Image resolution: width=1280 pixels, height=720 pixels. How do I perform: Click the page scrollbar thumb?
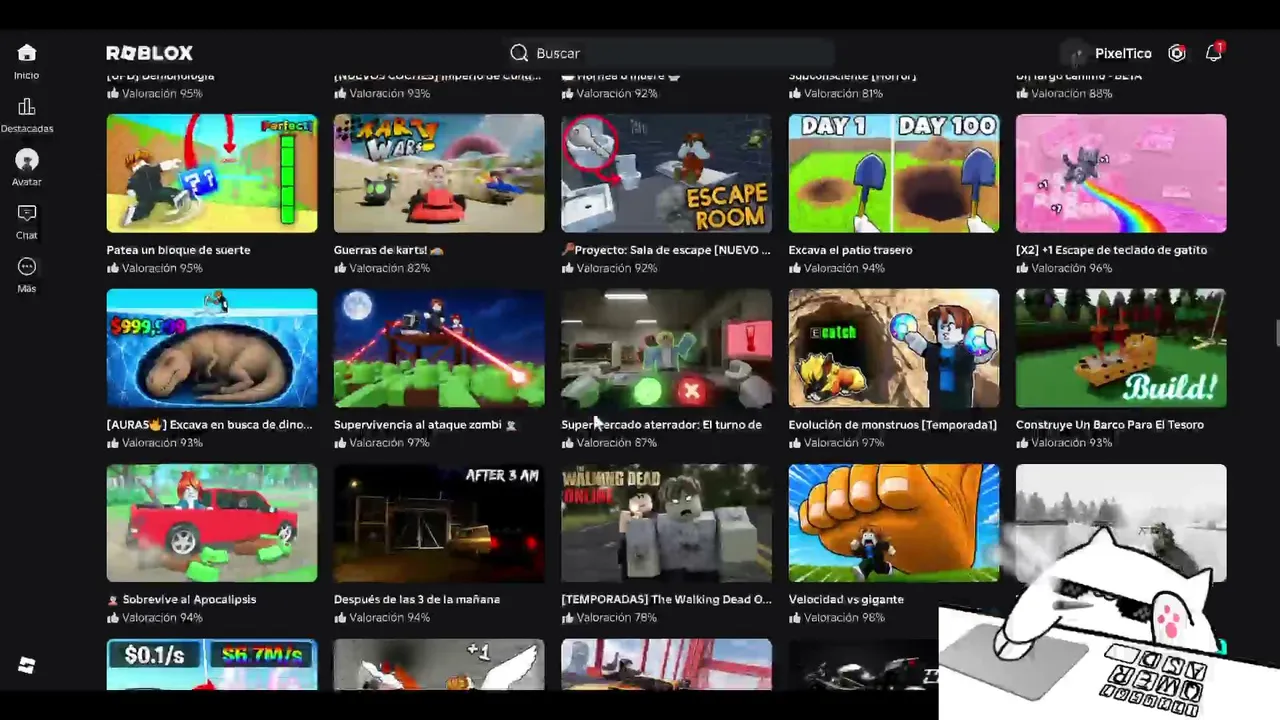click(x=1276, y=333)
